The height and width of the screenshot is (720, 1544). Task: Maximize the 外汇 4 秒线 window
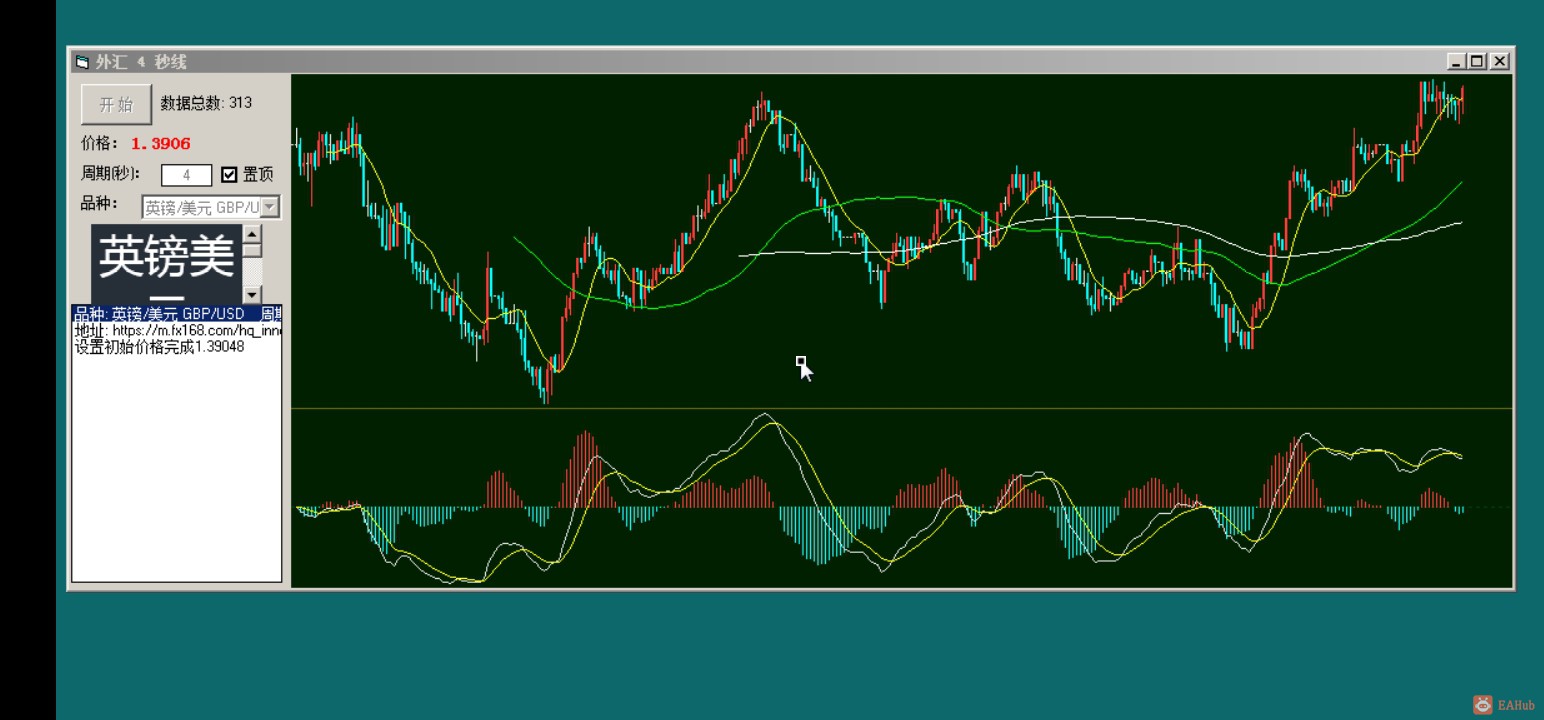click(1477, 62)
